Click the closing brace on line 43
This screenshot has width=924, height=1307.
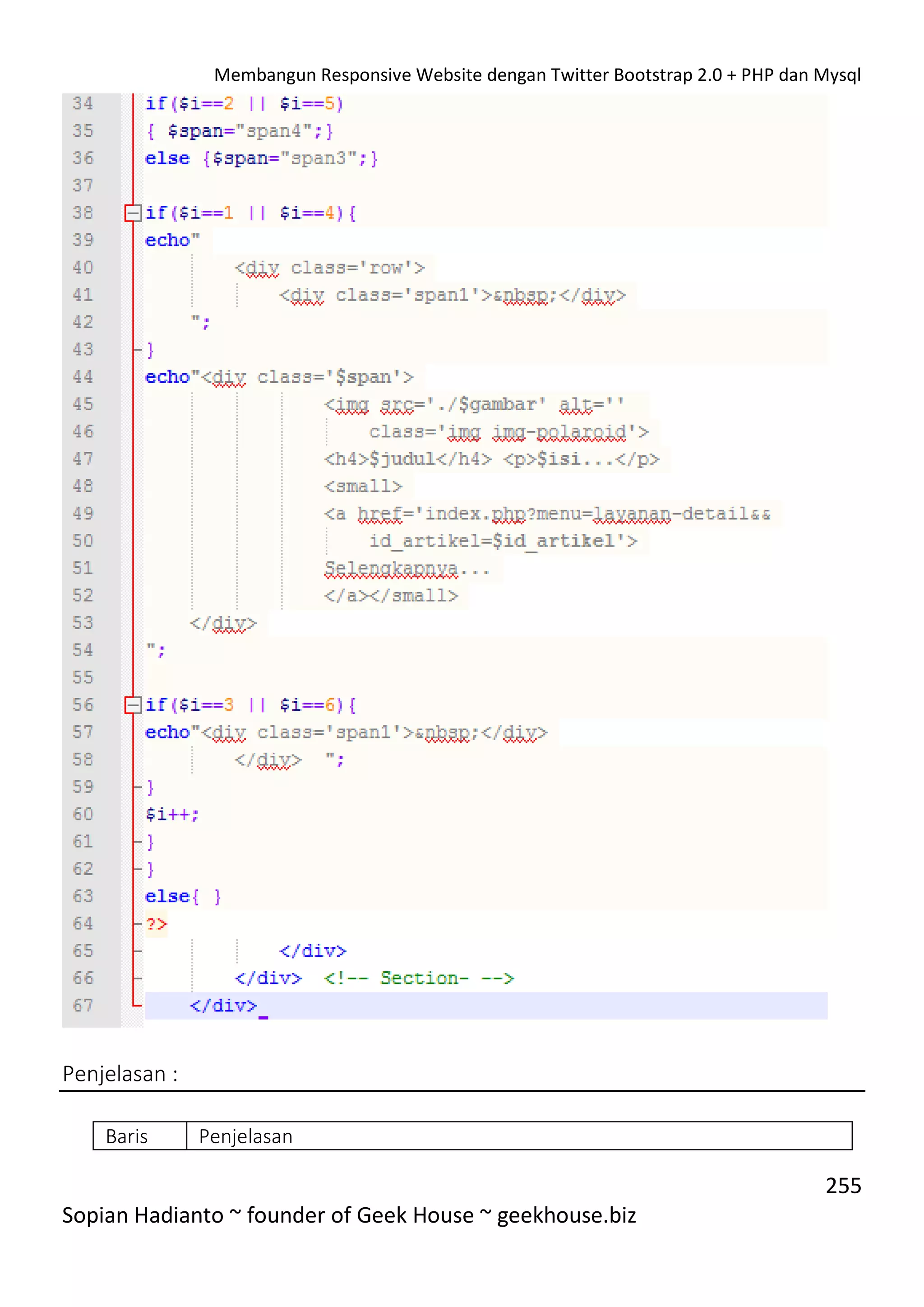click(x=150, y=349)
